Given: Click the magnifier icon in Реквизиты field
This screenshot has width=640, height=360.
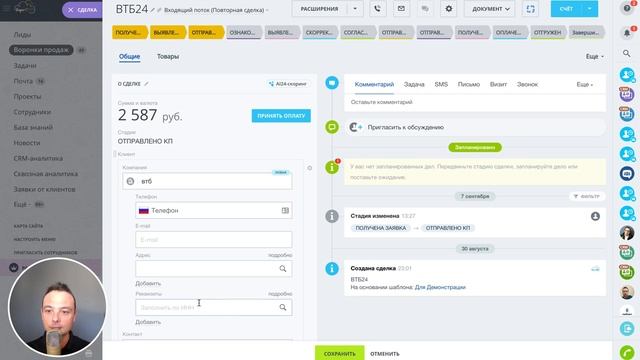Looking at the screenshot, I should pos(282,307).
